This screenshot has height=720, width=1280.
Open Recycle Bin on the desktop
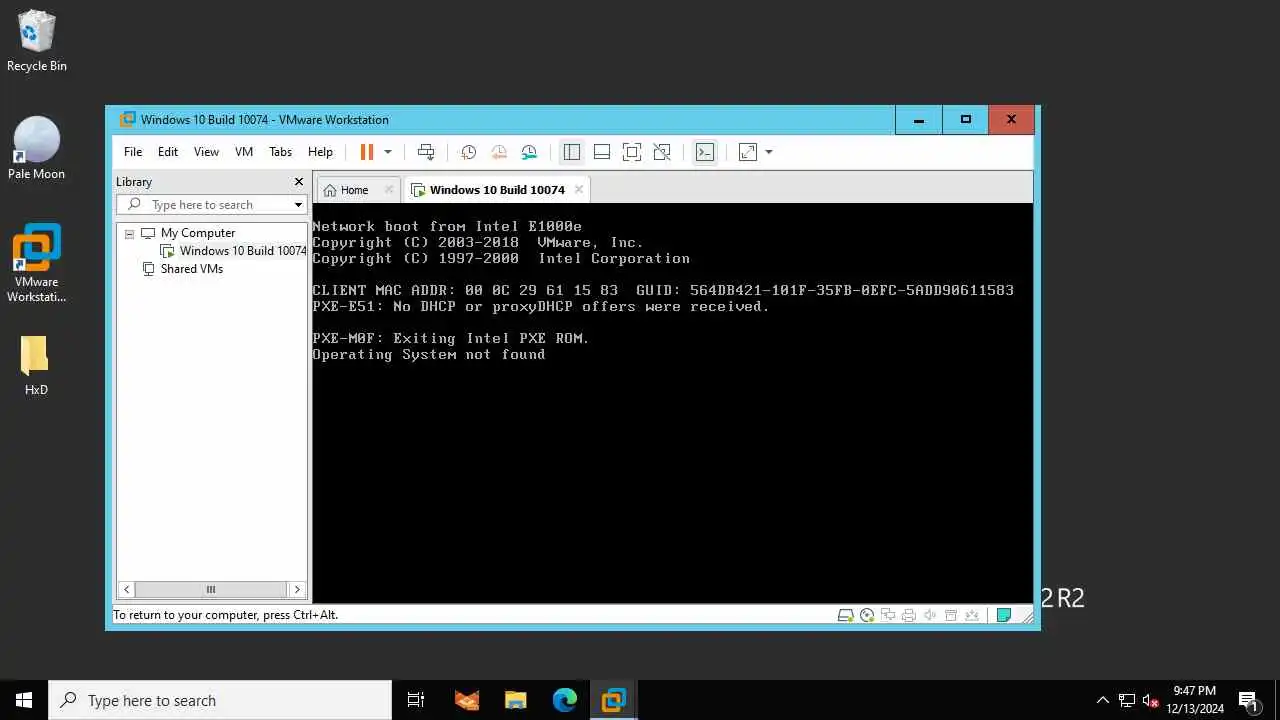36,42
